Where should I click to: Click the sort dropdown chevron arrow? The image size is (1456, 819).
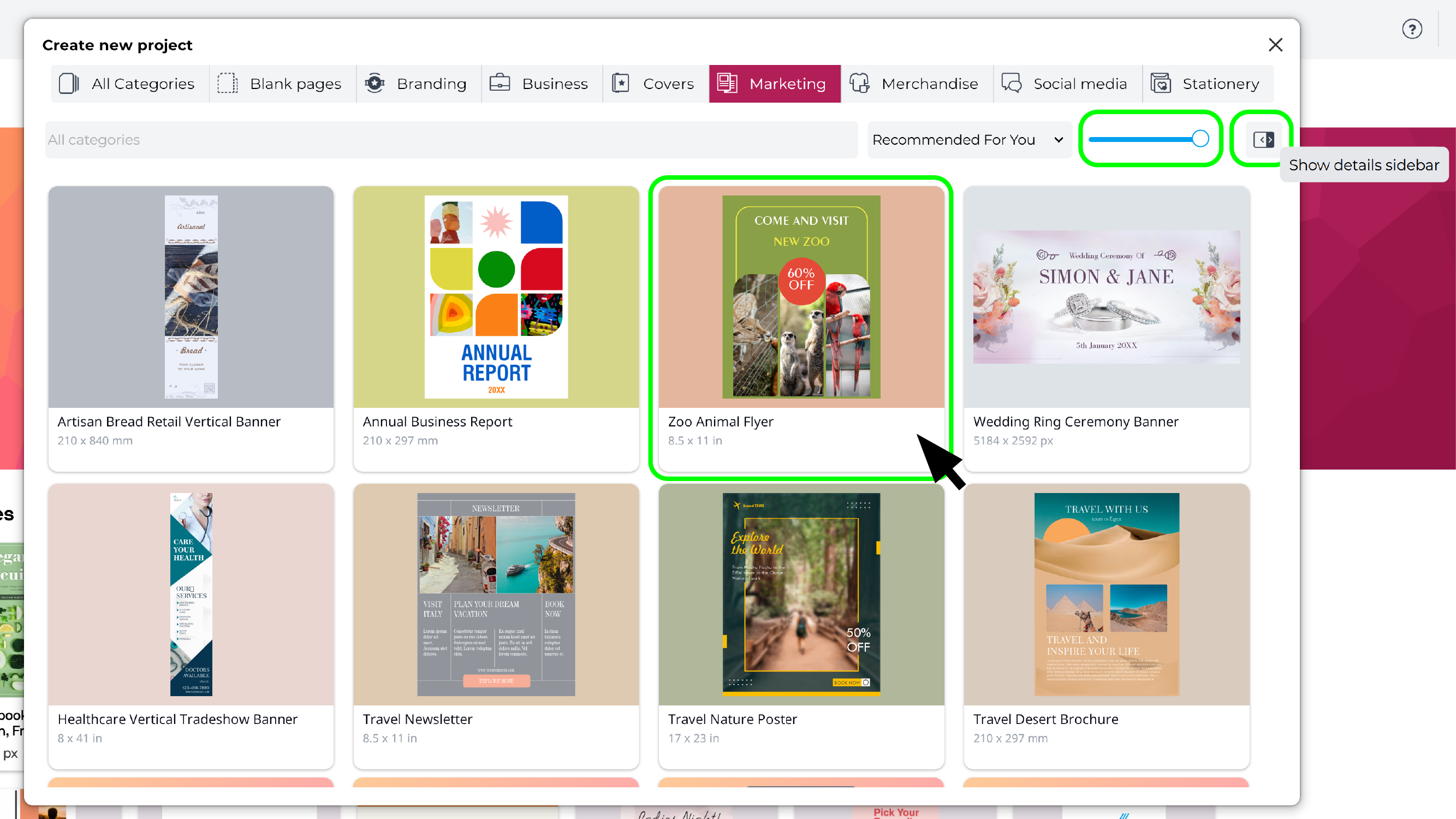coord(1058,140)
